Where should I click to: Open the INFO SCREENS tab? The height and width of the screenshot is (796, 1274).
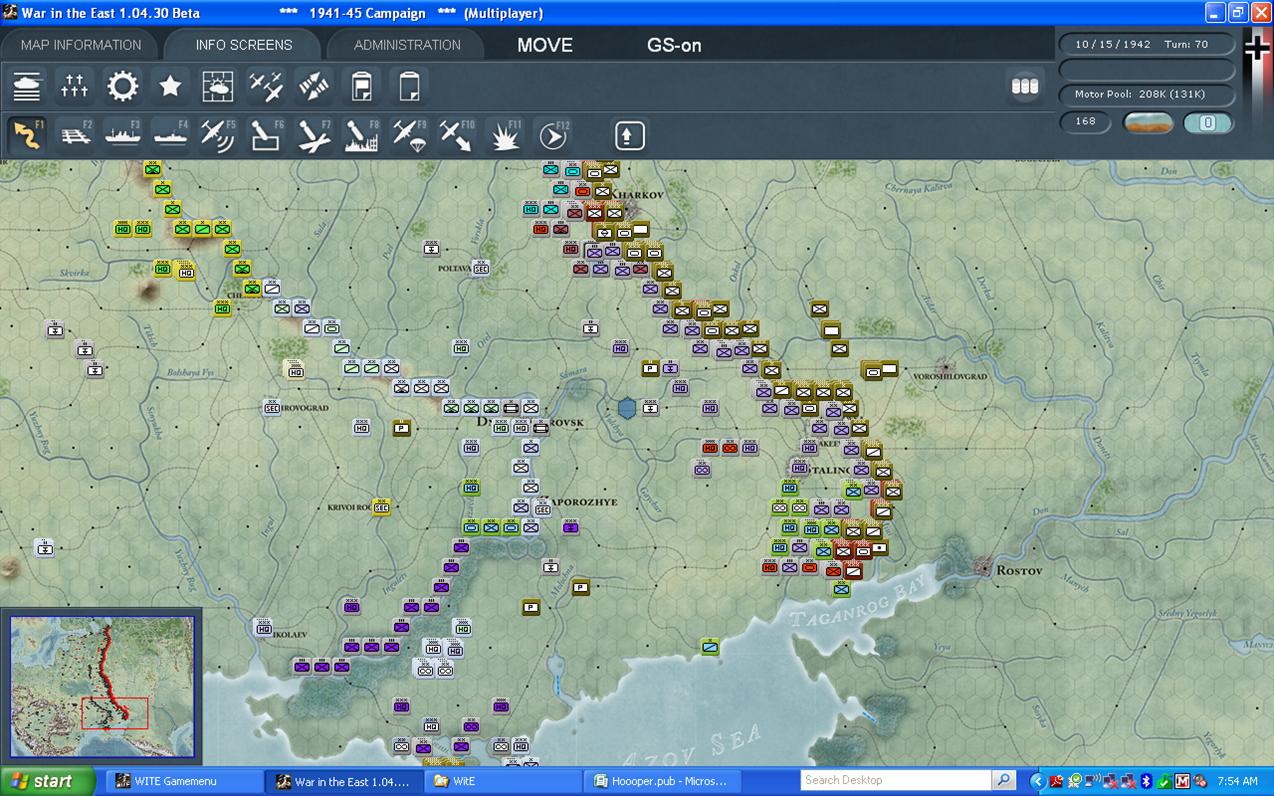[244, 45]
